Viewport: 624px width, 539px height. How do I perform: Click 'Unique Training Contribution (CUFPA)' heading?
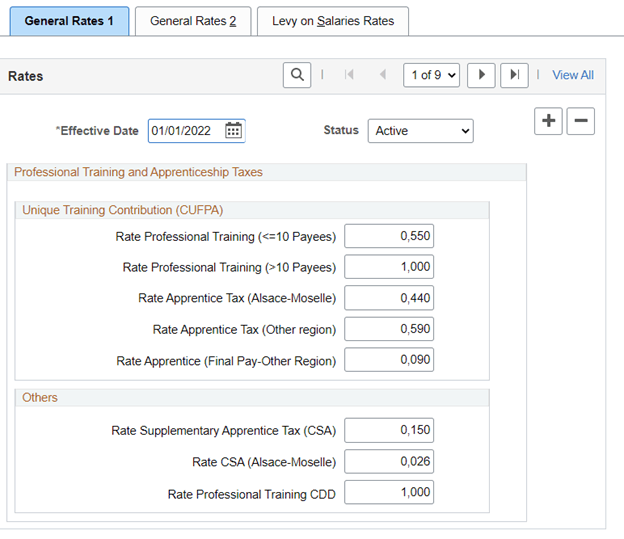(123, 210)
